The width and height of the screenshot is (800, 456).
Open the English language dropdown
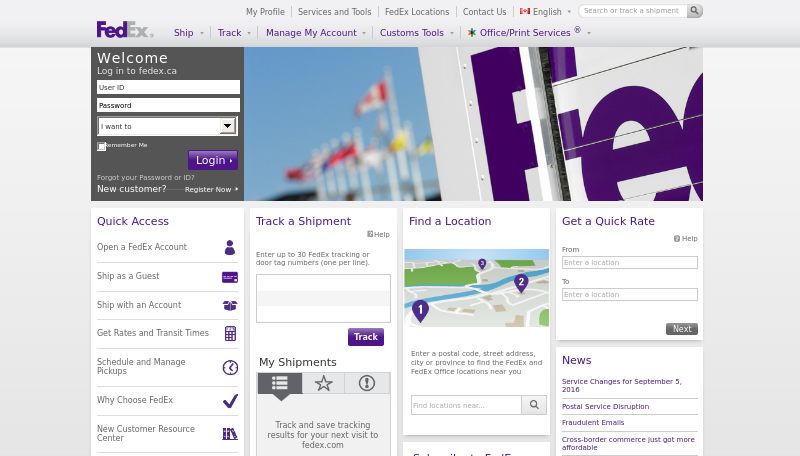coord(569,12)
